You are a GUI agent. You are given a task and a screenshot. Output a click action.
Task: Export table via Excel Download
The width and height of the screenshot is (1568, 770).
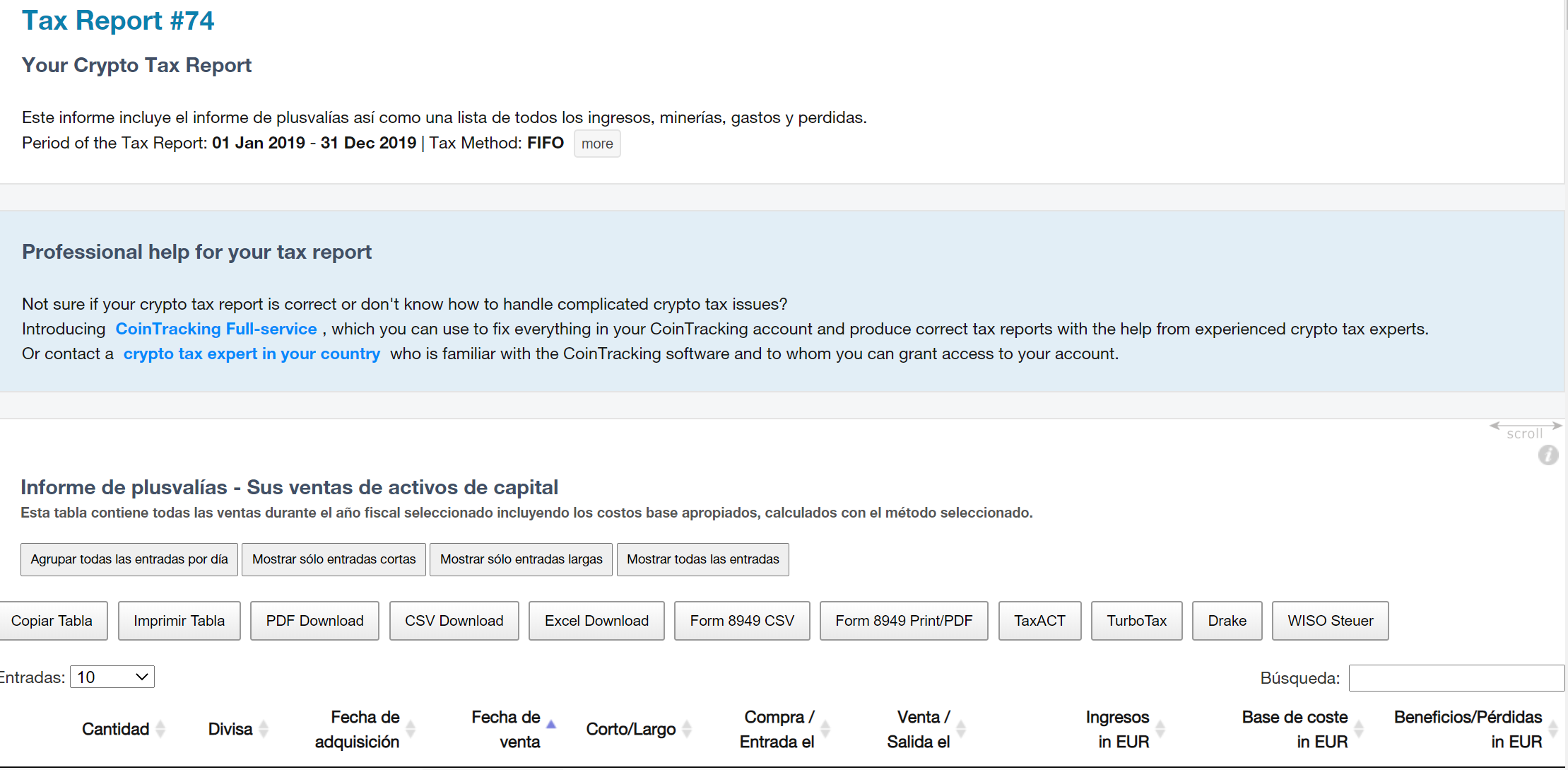[596, 621]
